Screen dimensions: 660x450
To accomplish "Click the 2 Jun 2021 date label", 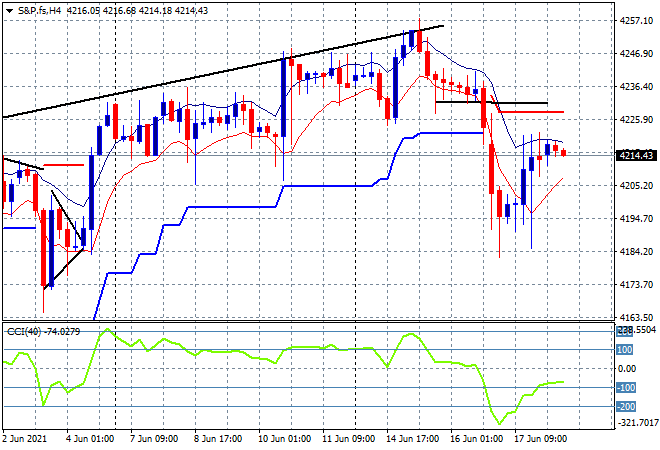I will point(25,439).
